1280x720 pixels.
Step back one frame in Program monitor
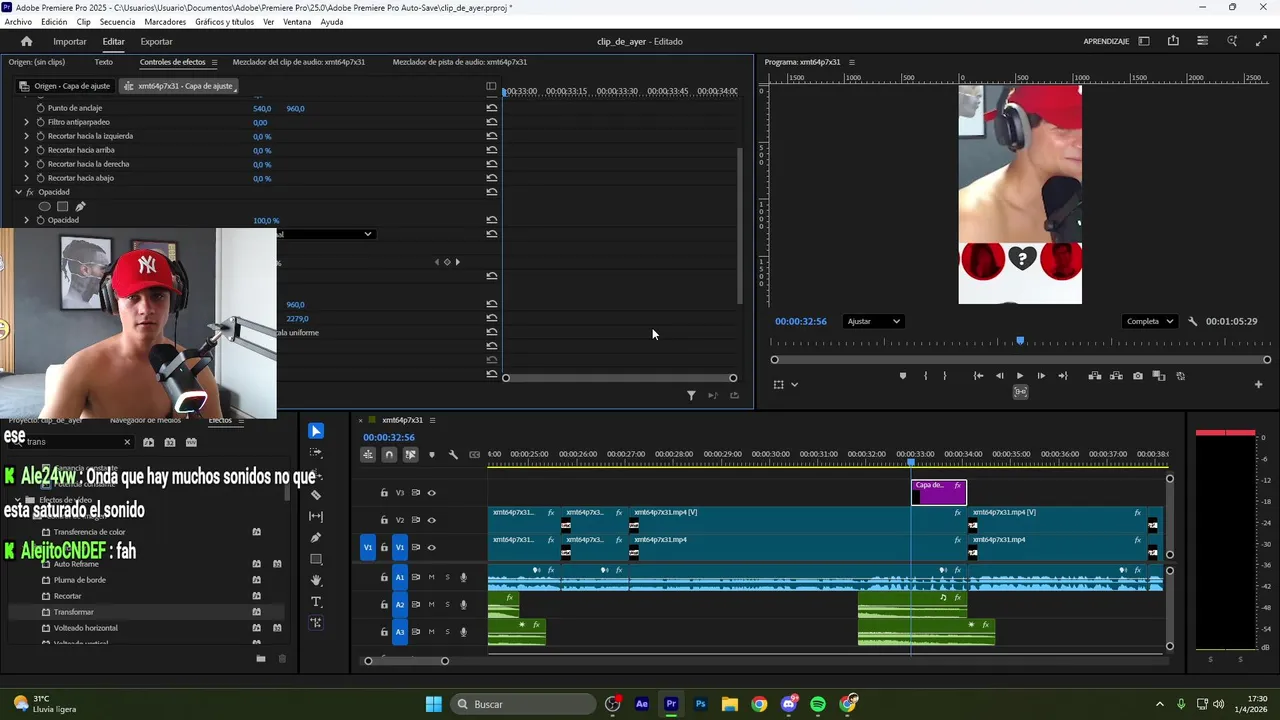click(999, 376)
